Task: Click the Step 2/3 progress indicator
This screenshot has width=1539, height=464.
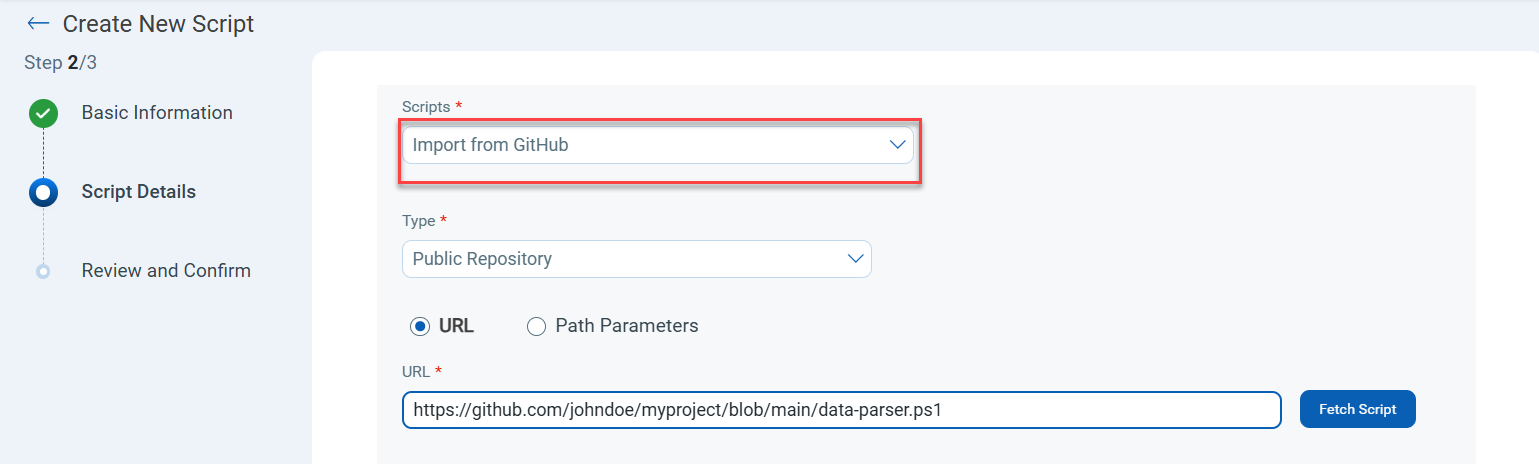Action: point(60,63)
